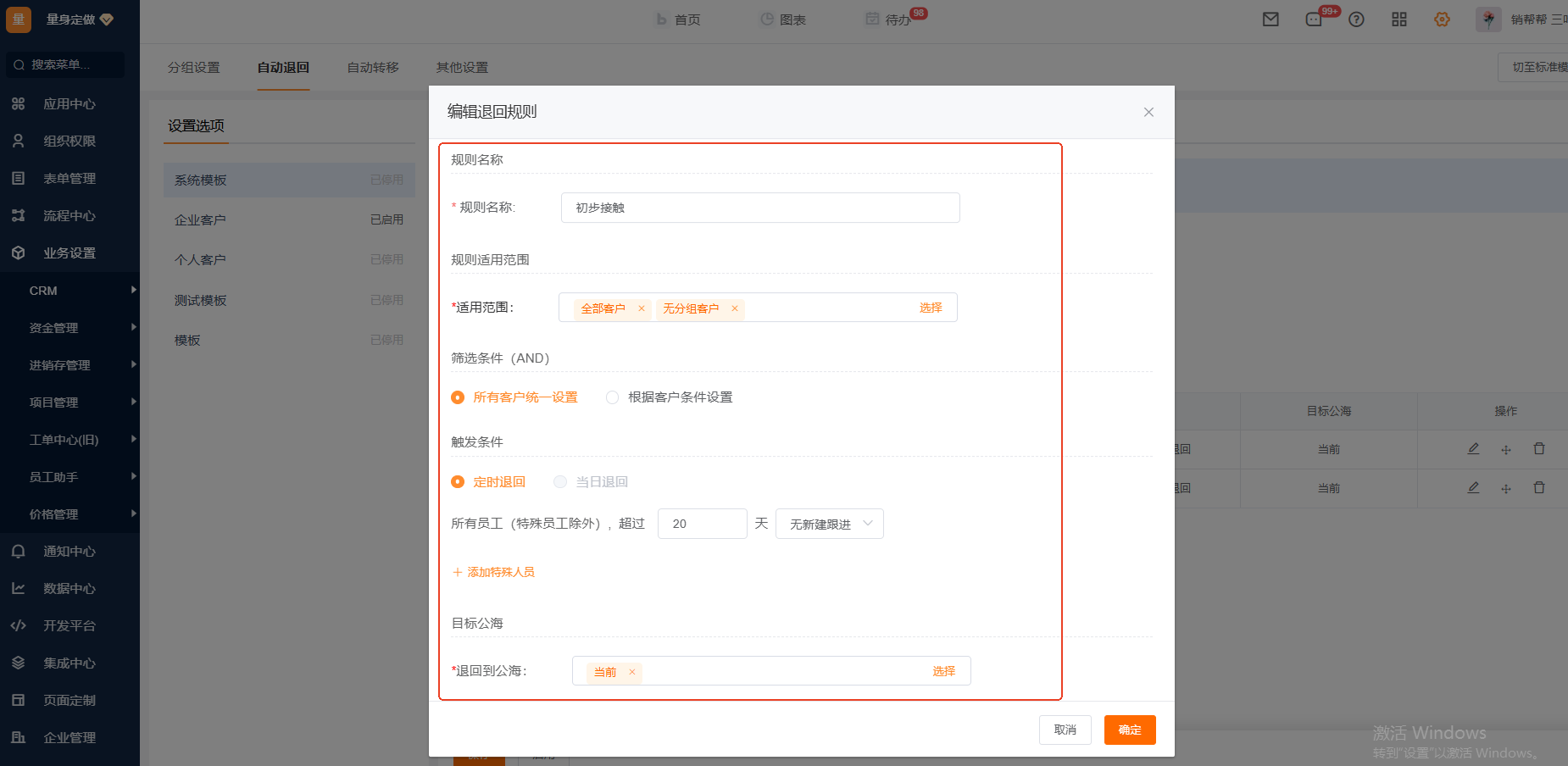
Task: Open the 无新建跟进 dropdown
Action: 830,524
